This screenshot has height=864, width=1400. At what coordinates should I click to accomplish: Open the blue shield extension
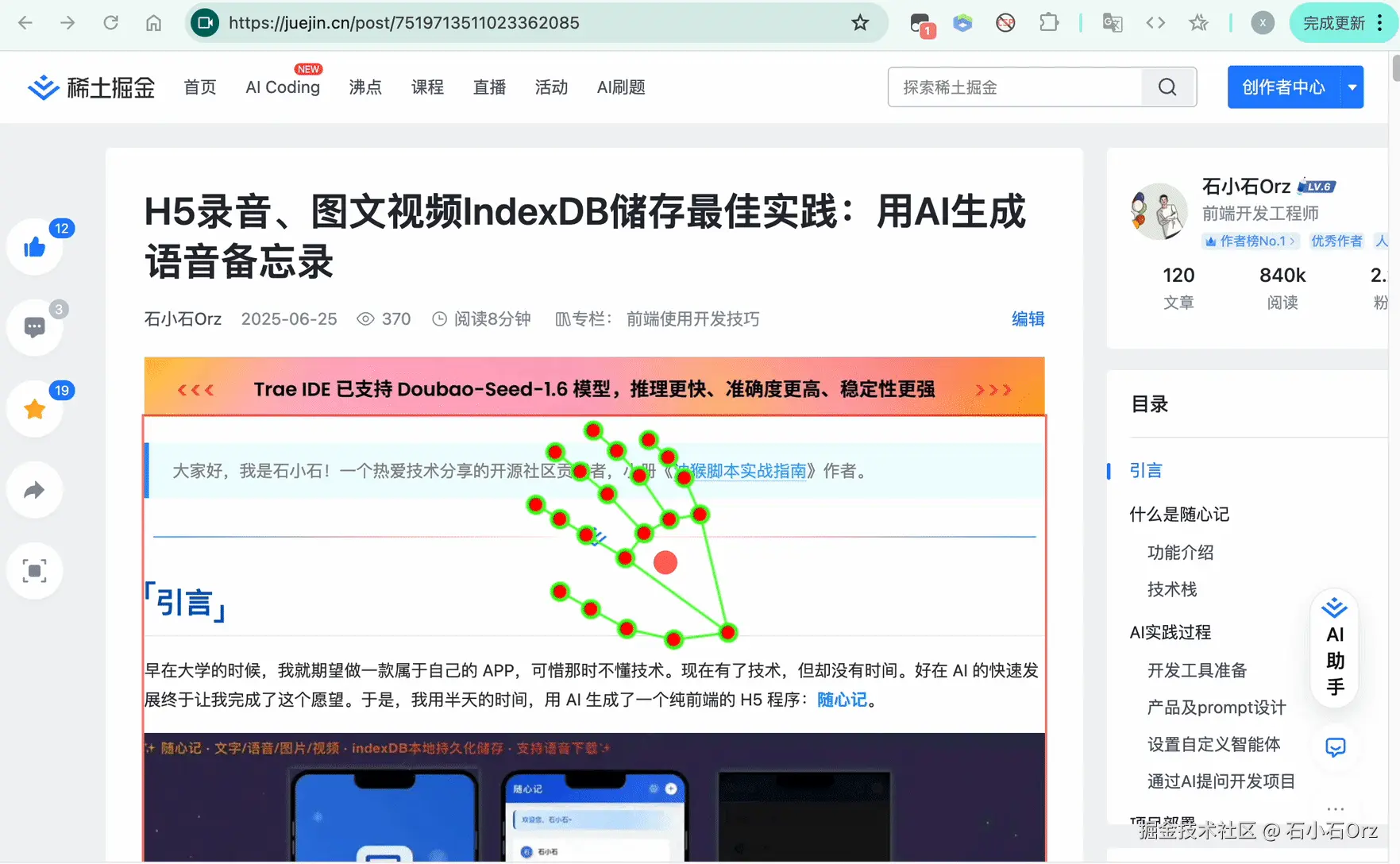[x=962, y=23]
